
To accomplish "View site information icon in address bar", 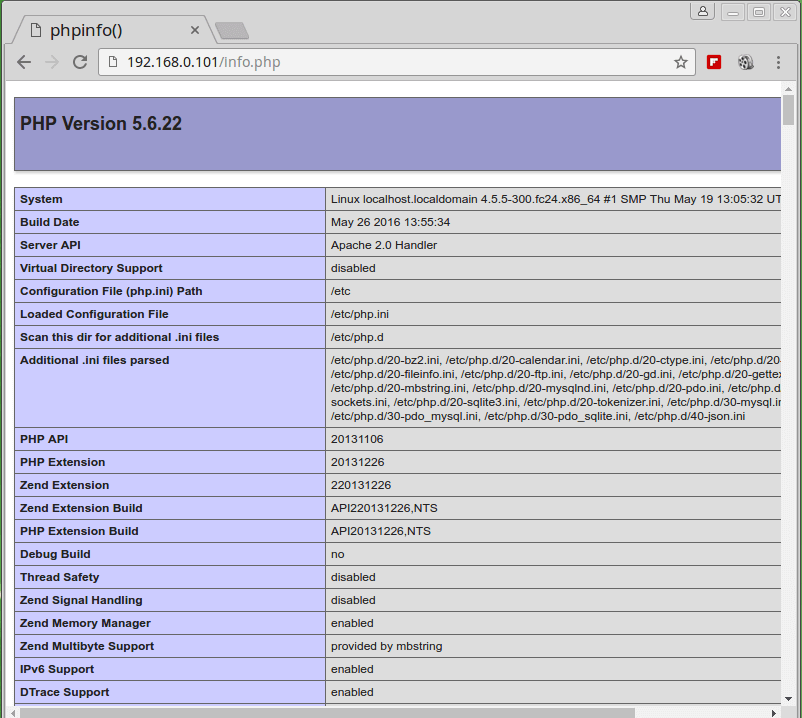I will 112,62.
